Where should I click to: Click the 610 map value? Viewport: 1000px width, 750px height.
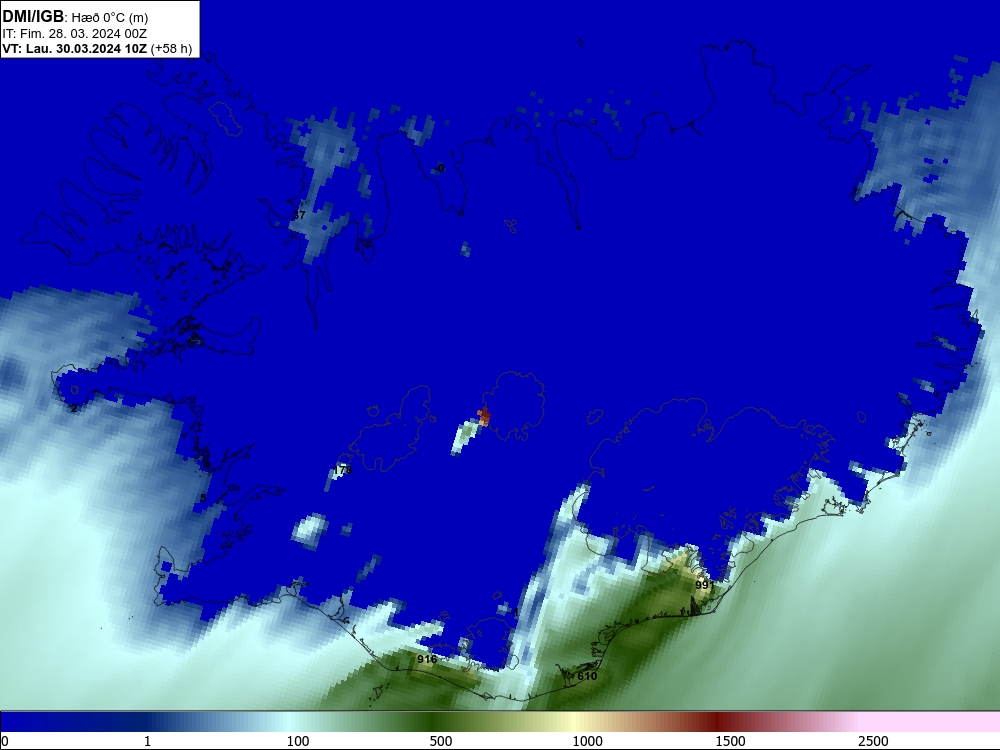587,676
